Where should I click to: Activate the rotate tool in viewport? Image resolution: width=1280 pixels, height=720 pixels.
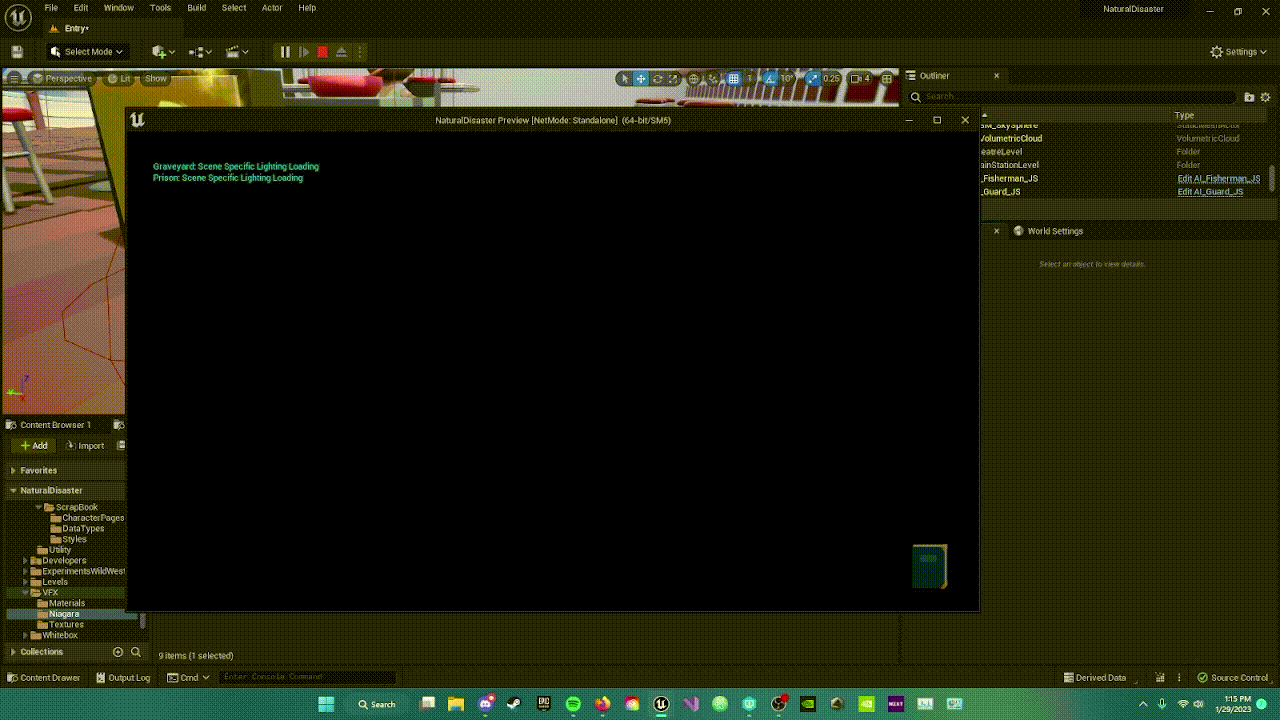tap(657, 78)
